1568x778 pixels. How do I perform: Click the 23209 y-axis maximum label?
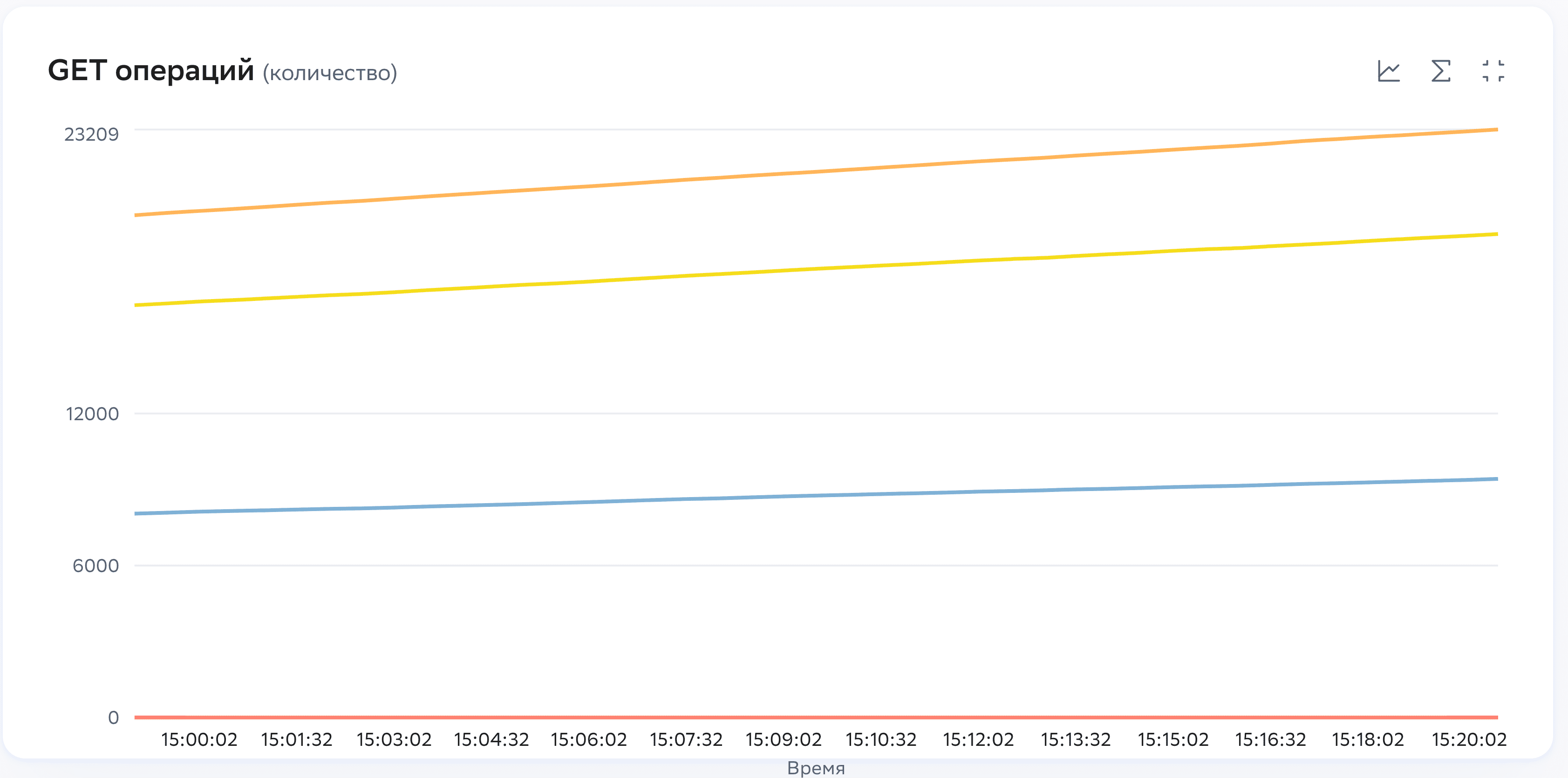click(91, 135)
